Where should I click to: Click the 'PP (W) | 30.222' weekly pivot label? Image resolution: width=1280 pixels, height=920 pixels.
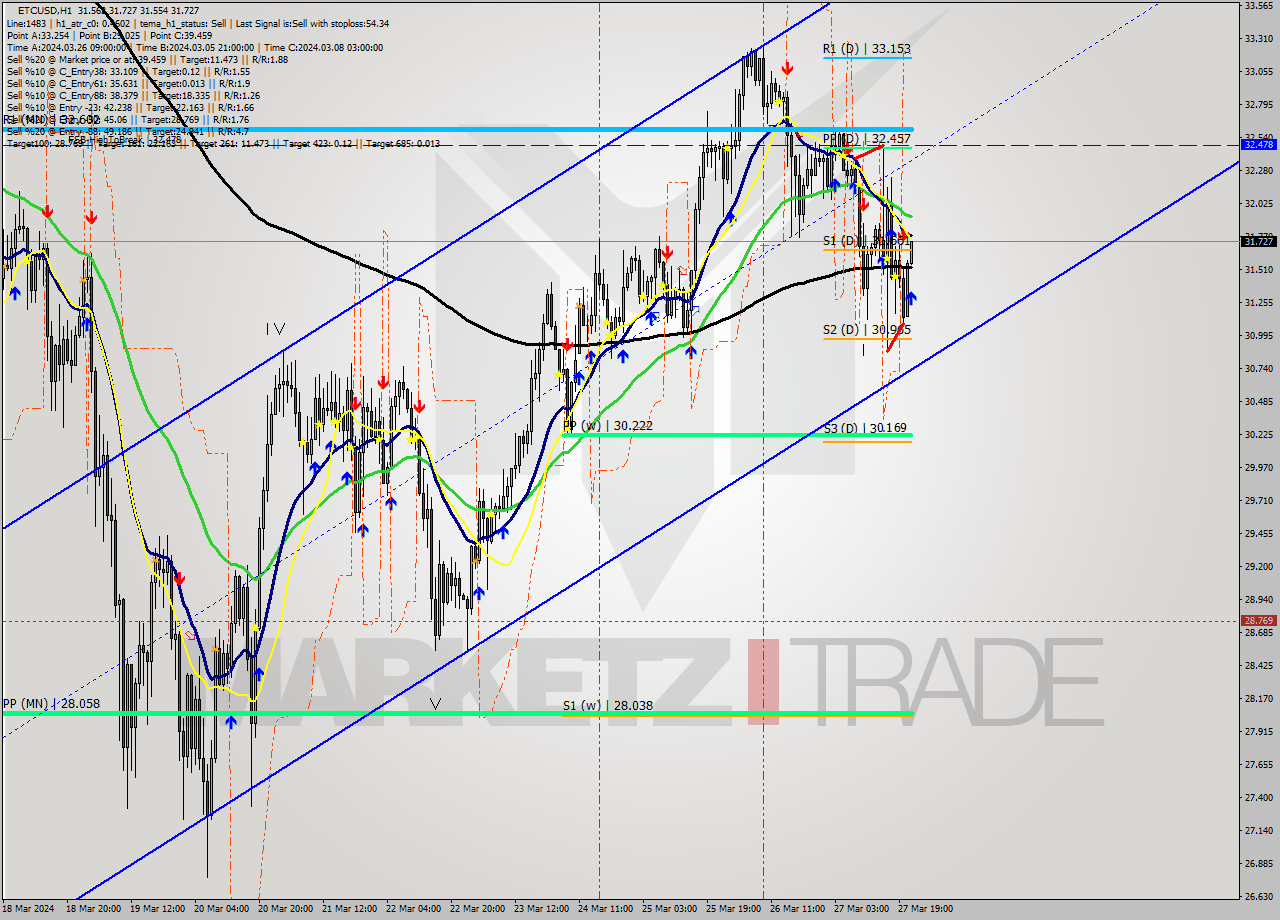(607, 425)
